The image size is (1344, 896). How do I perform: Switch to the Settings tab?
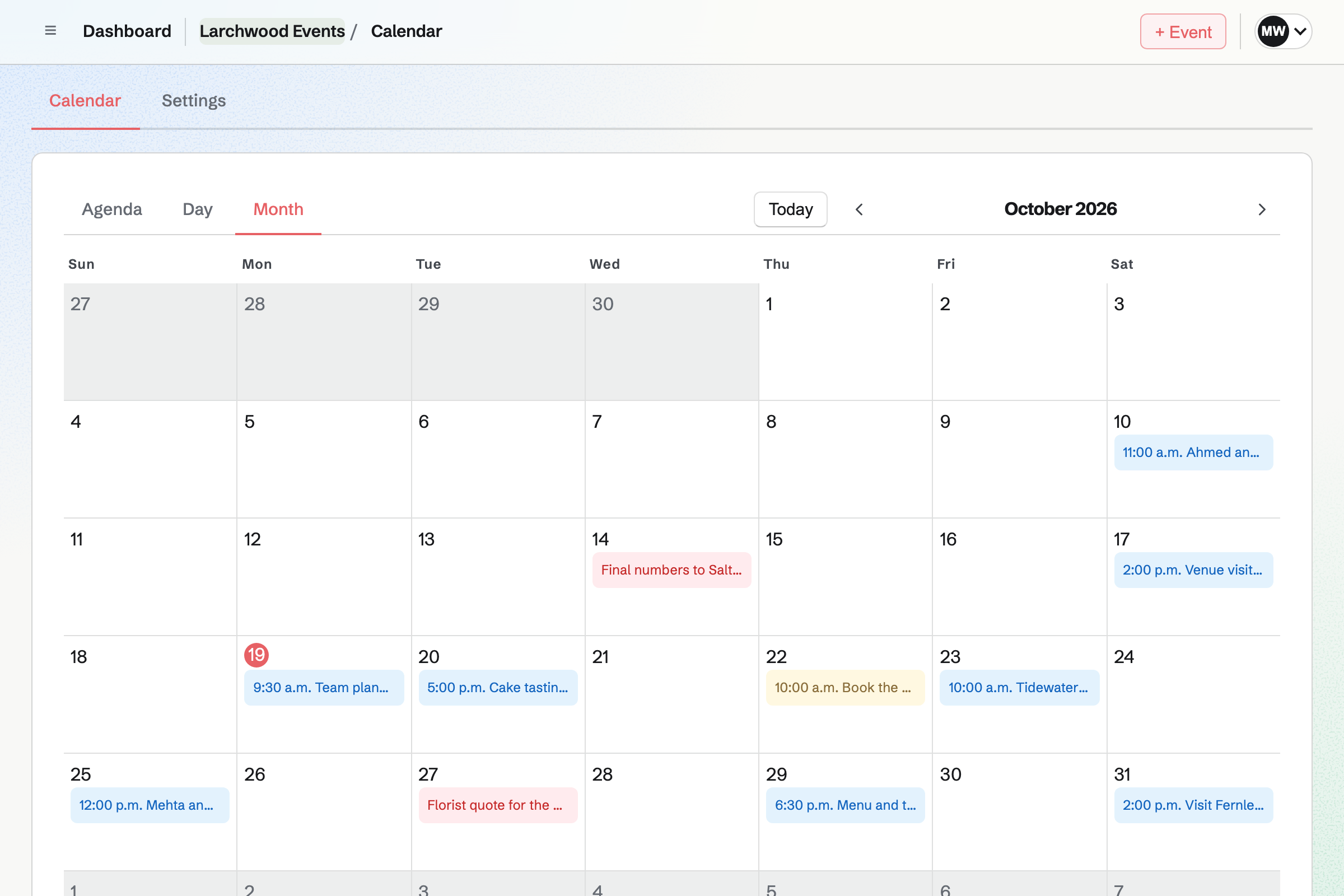(194, 101)
